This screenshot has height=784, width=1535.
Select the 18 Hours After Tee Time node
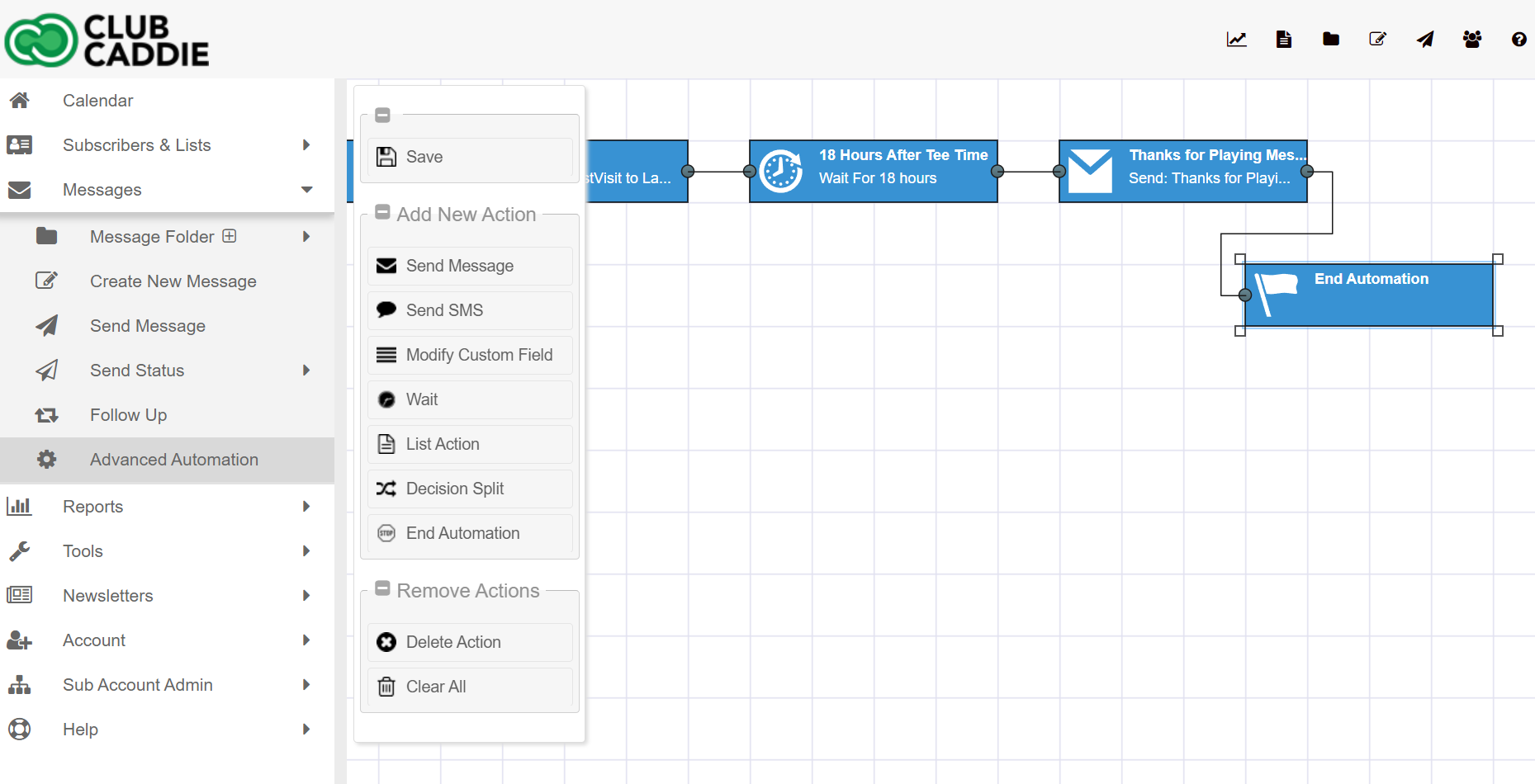874,171
